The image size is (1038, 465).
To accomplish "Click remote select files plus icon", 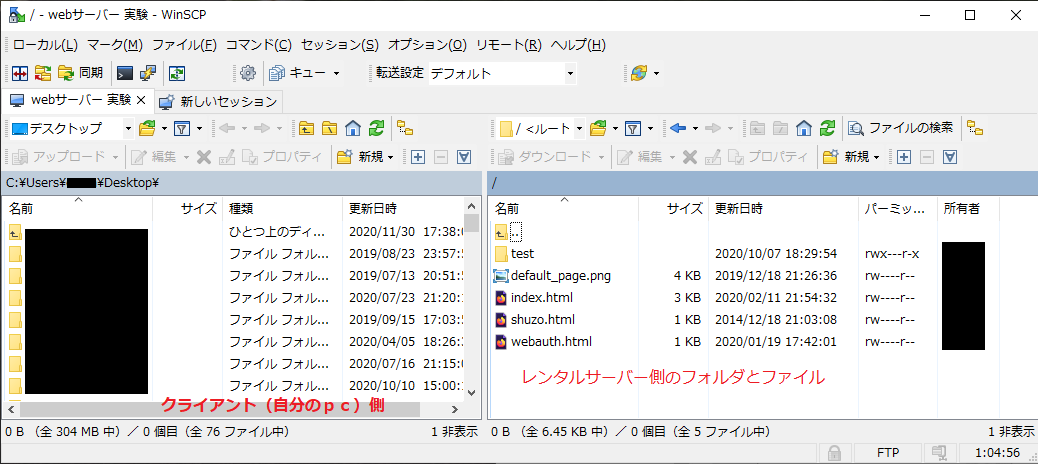I will pyautogui.click(x=904, y=157).
